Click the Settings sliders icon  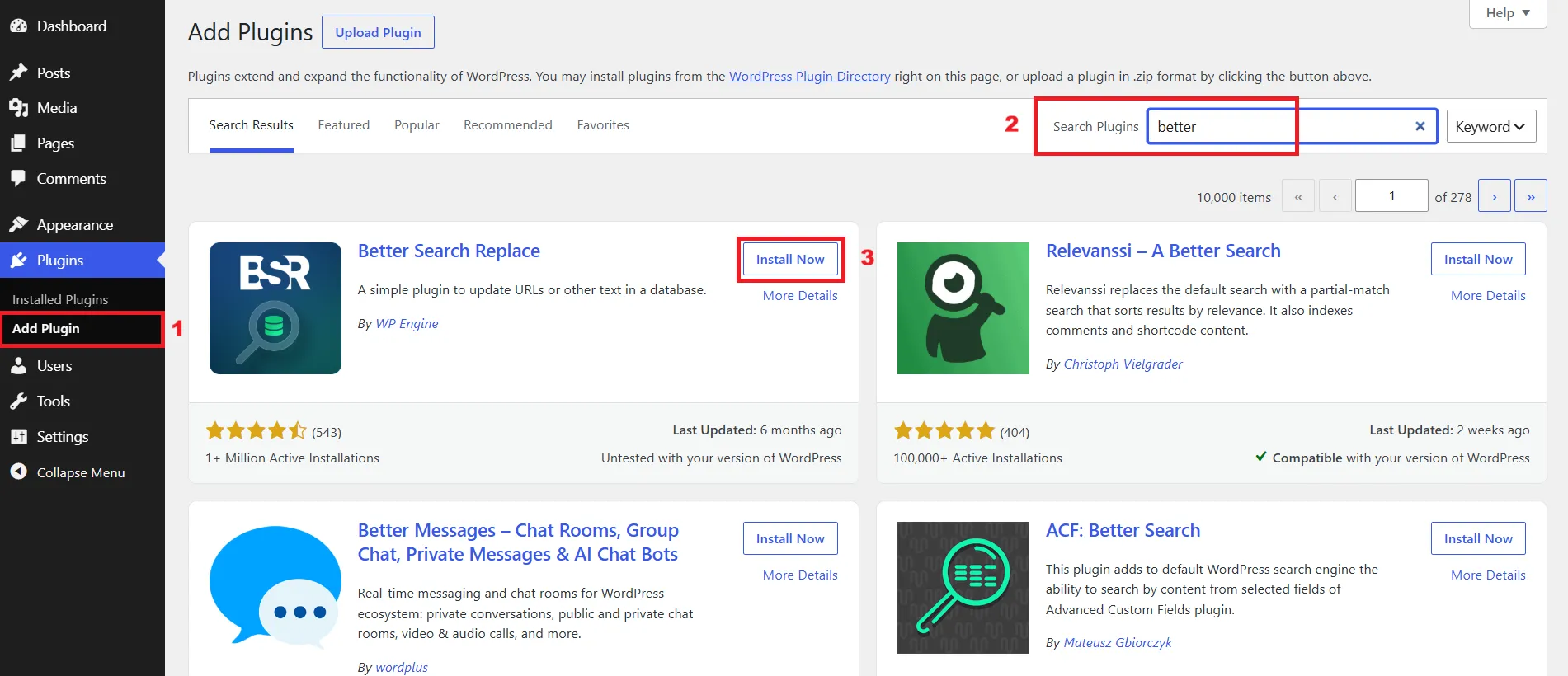(x=18, y=436)
